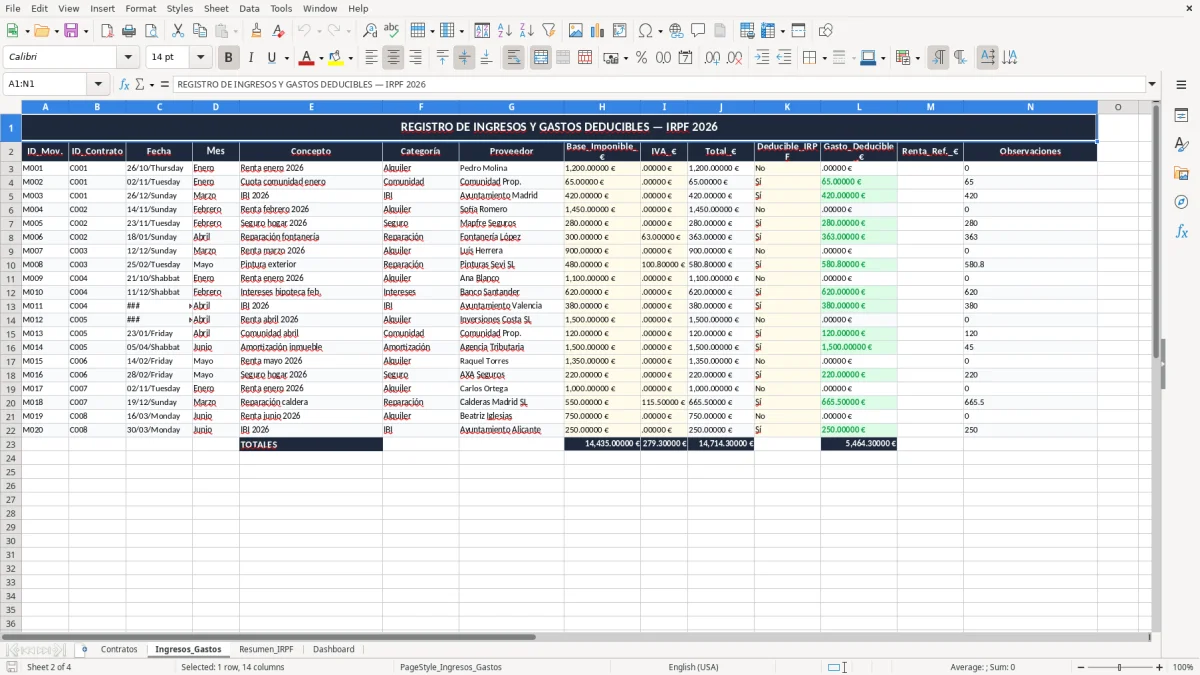Toggle Merge and Center Cells

coord(540,58)
